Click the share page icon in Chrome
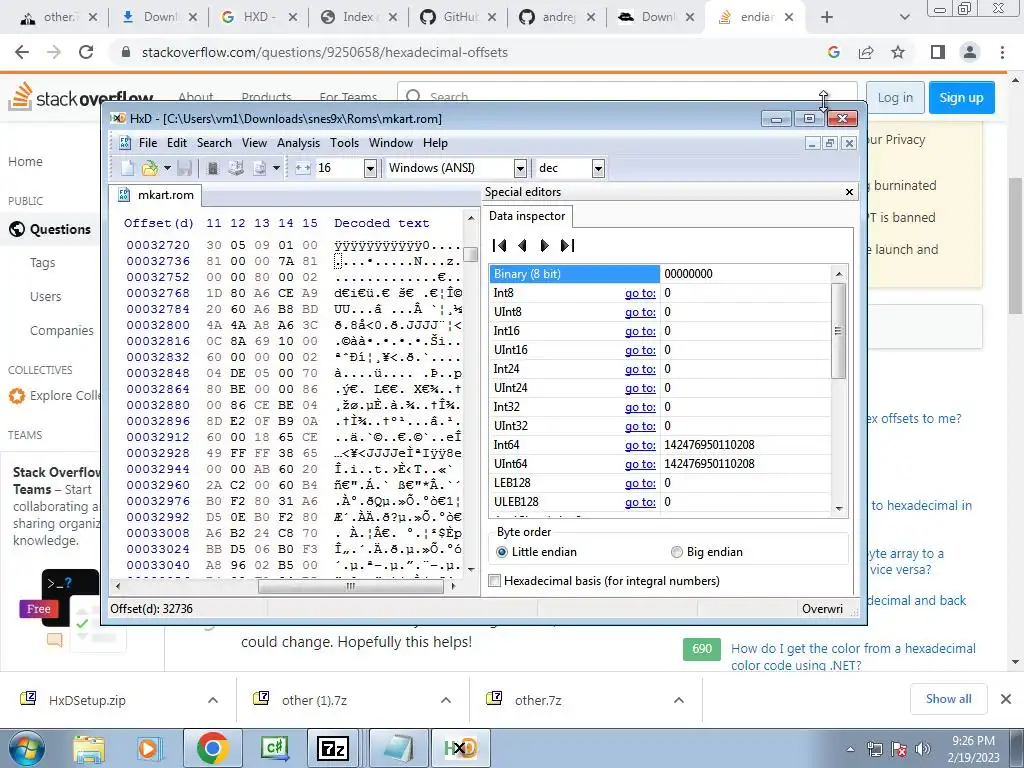 [x=866, y=52]
